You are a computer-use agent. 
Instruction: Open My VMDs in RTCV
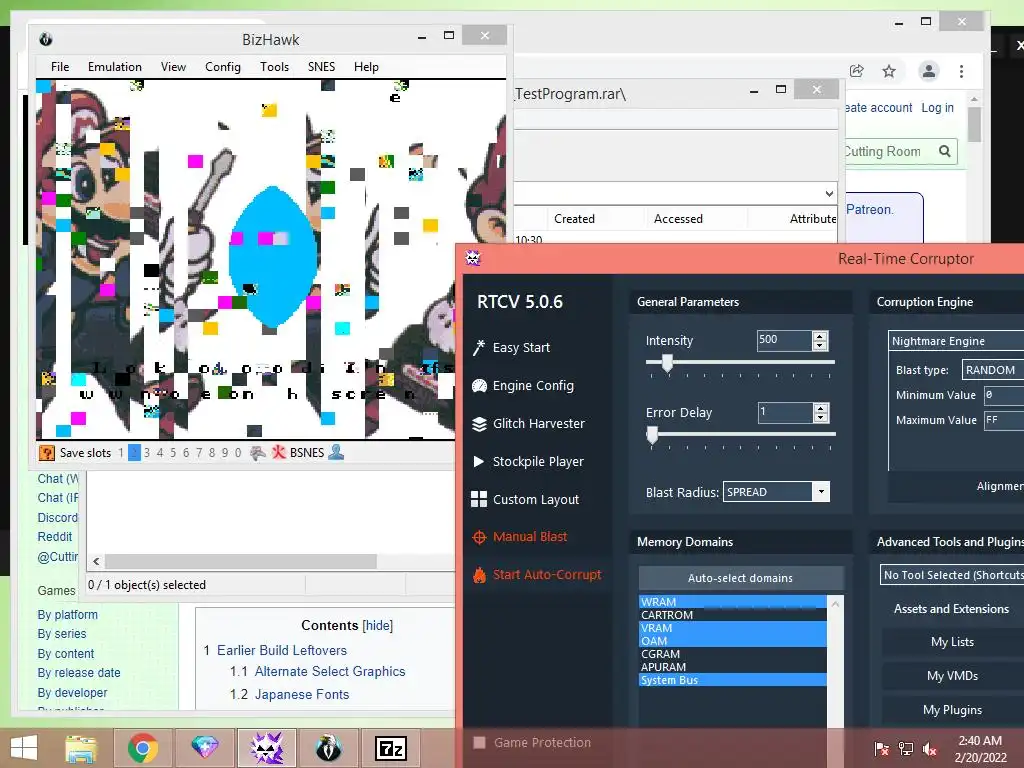tap(952, 676)
